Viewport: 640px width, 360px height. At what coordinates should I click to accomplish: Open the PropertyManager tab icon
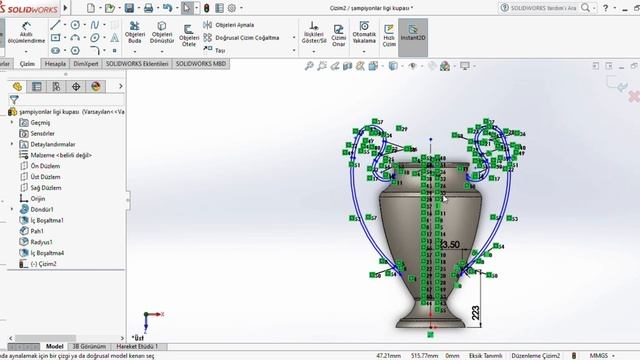coord(37,87)
